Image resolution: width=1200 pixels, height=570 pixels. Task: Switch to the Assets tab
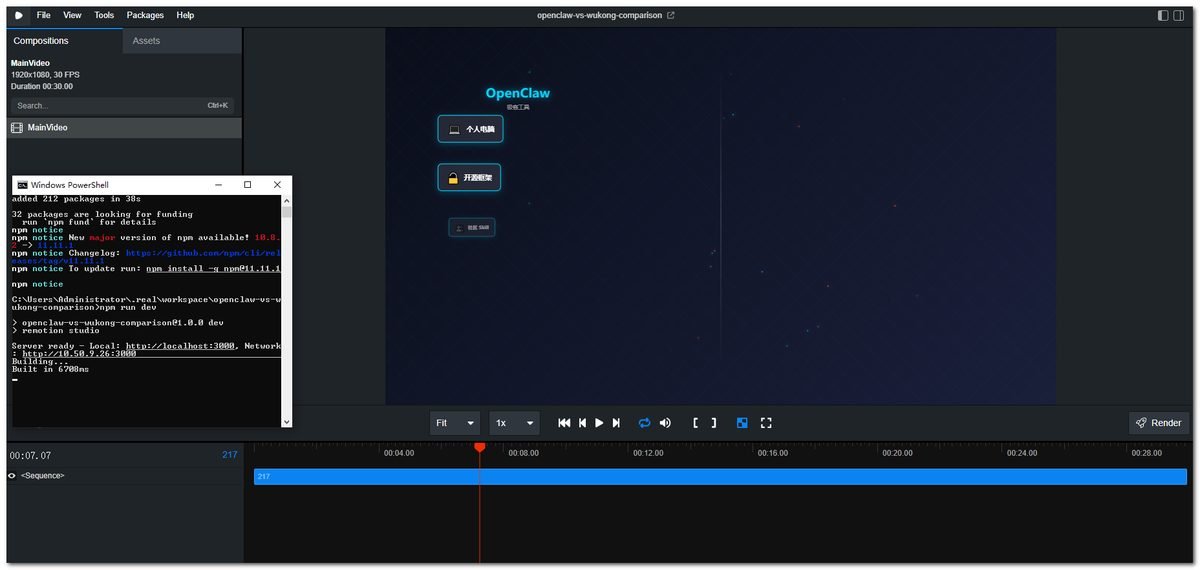[181, 41]
